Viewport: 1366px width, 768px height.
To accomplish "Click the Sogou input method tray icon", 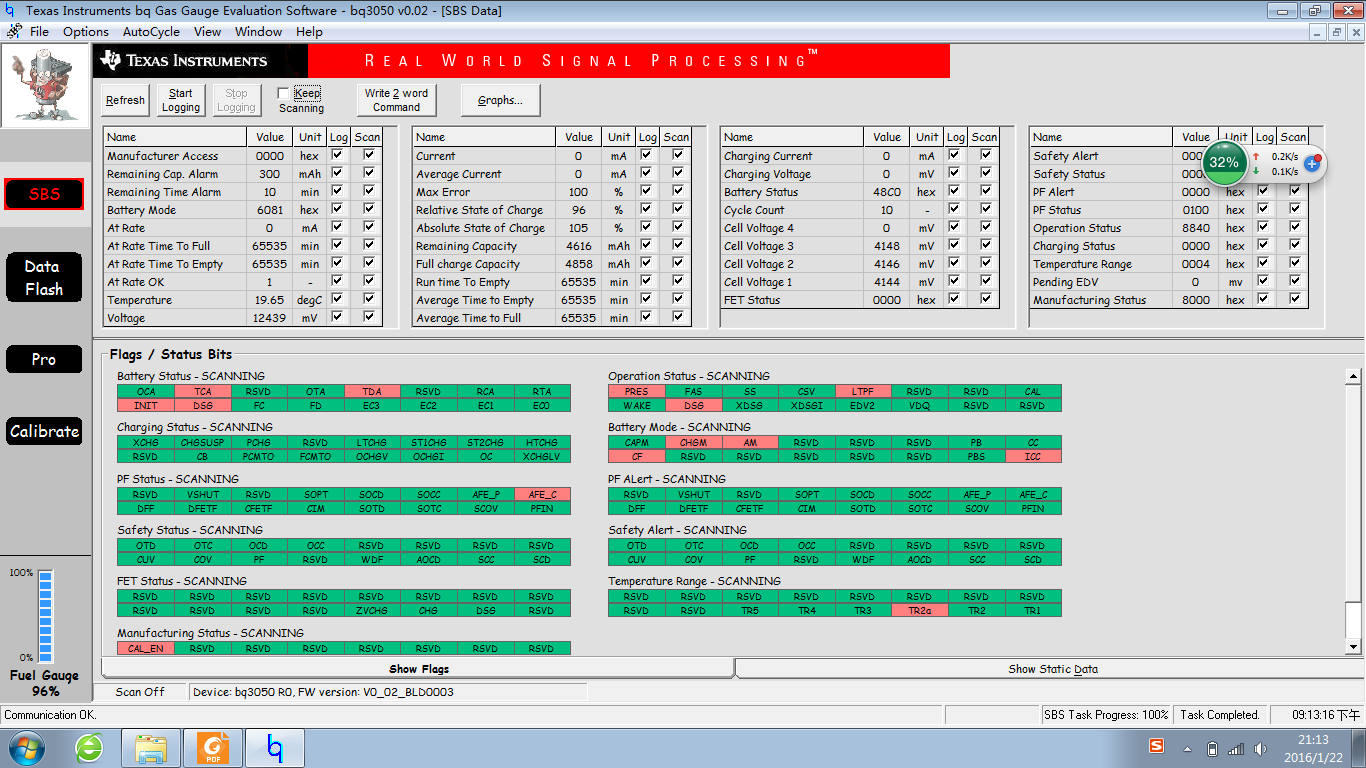I will click(x=1156, y=747).
